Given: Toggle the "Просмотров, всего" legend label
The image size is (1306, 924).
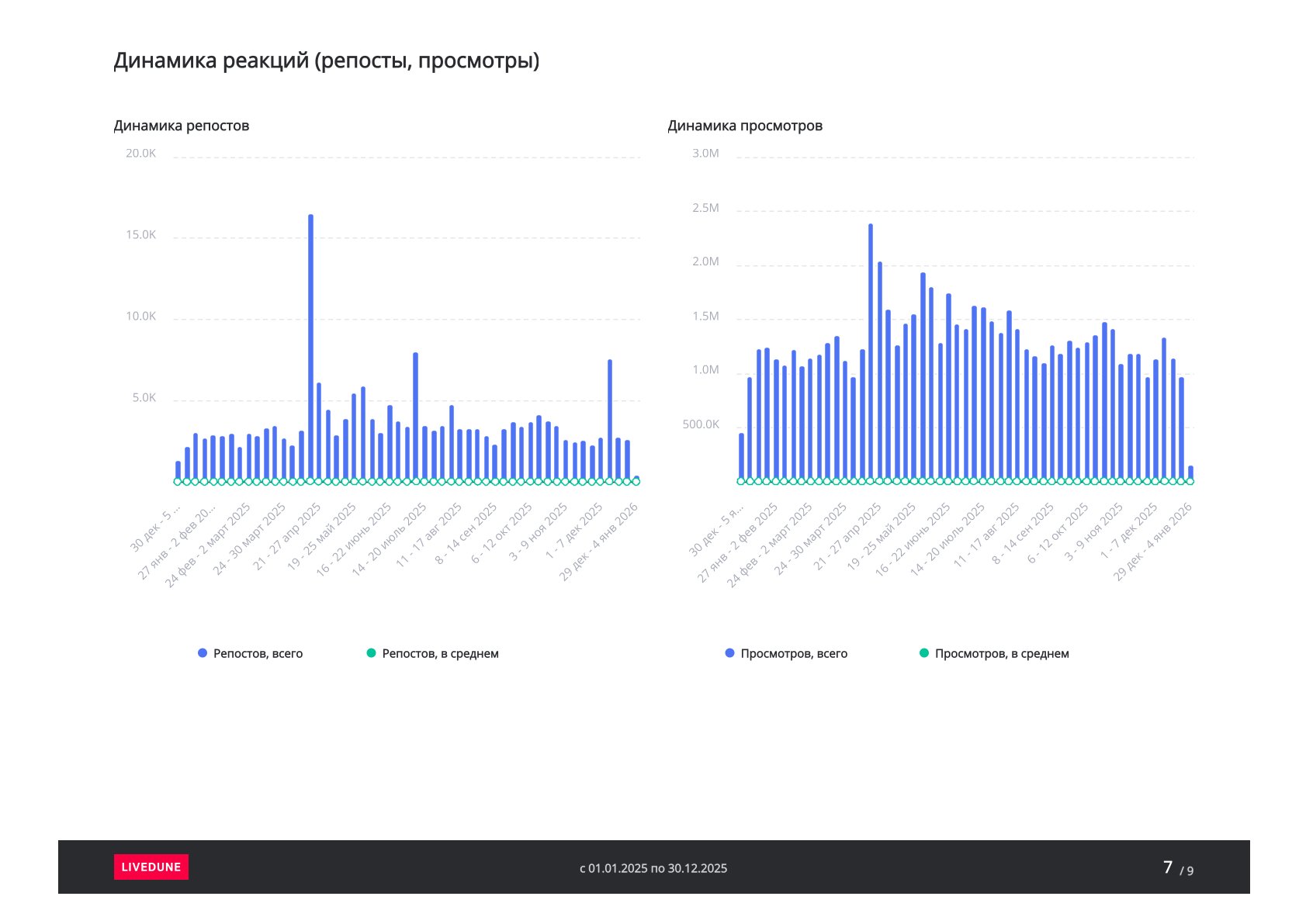Looking at the screenshot, I should click(x=793, y=653).
